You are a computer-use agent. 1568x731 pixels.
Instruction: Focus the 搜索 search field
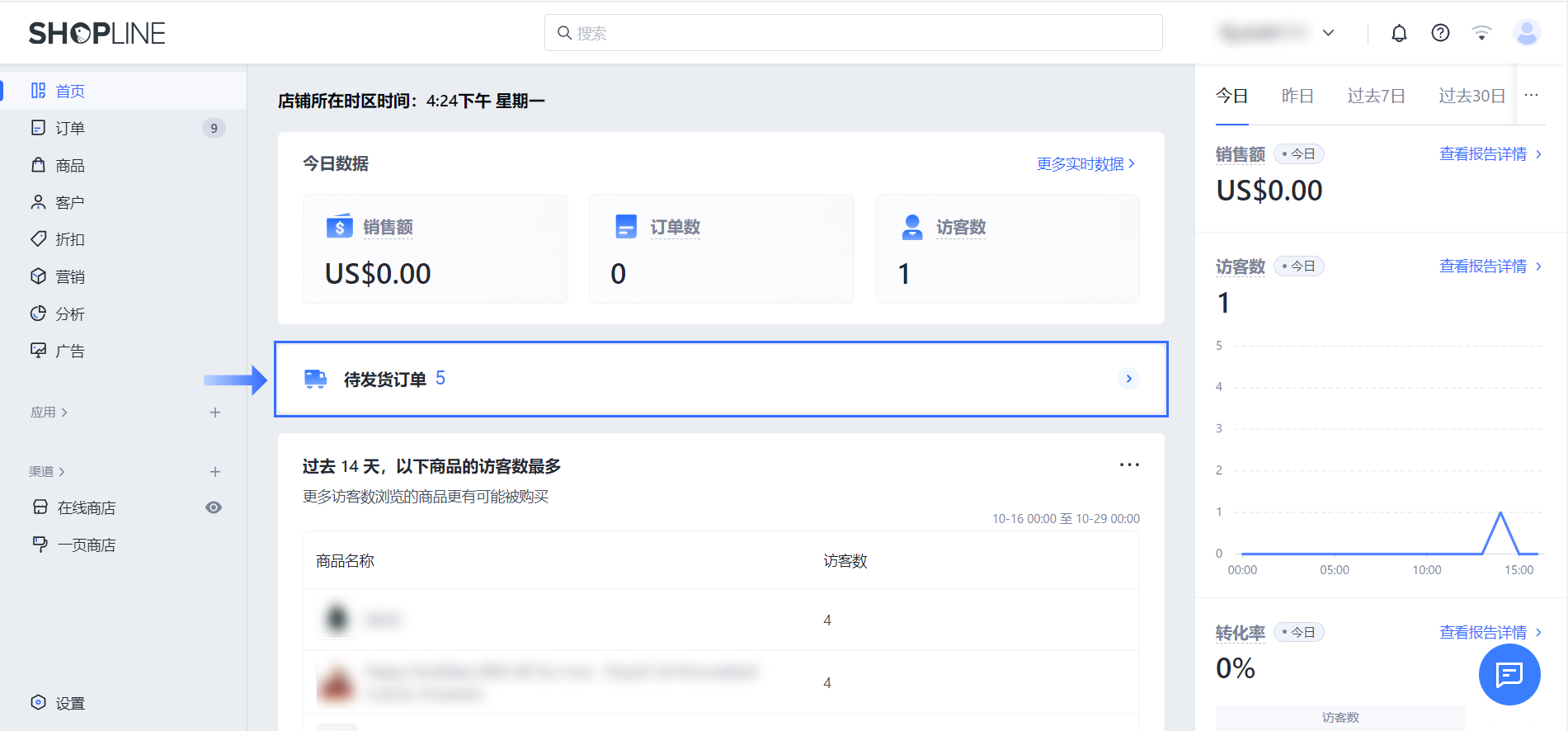853,33
